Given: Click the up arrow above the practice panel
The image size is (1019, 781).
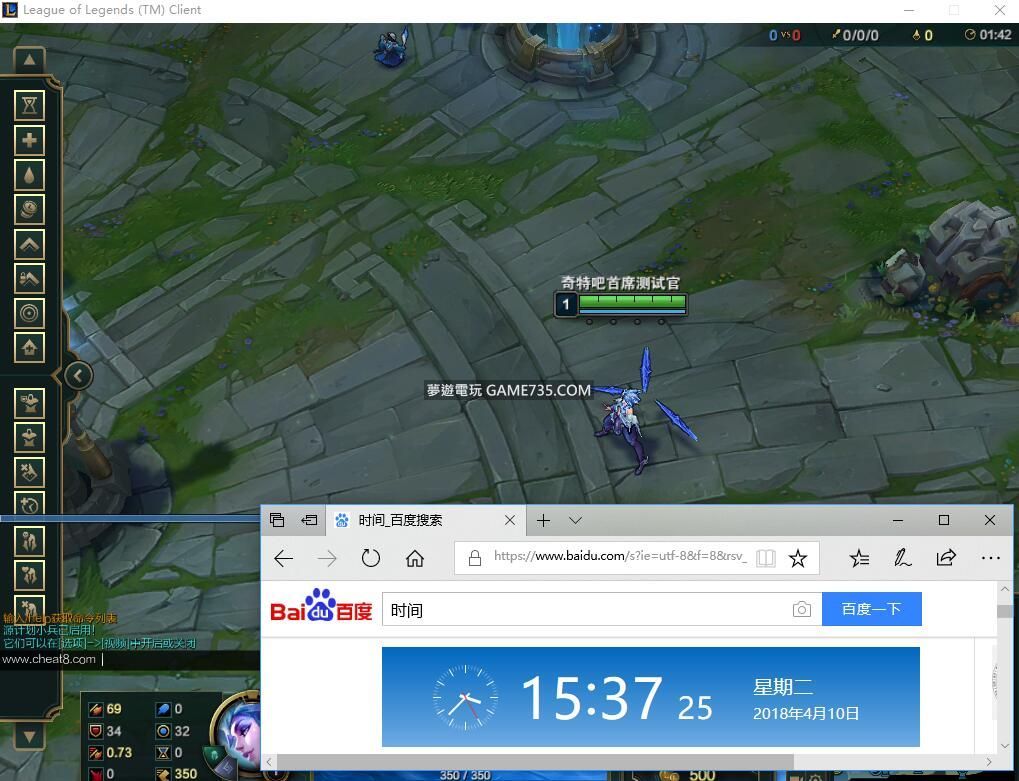Looking at the screenshot, I should (29, 60).
